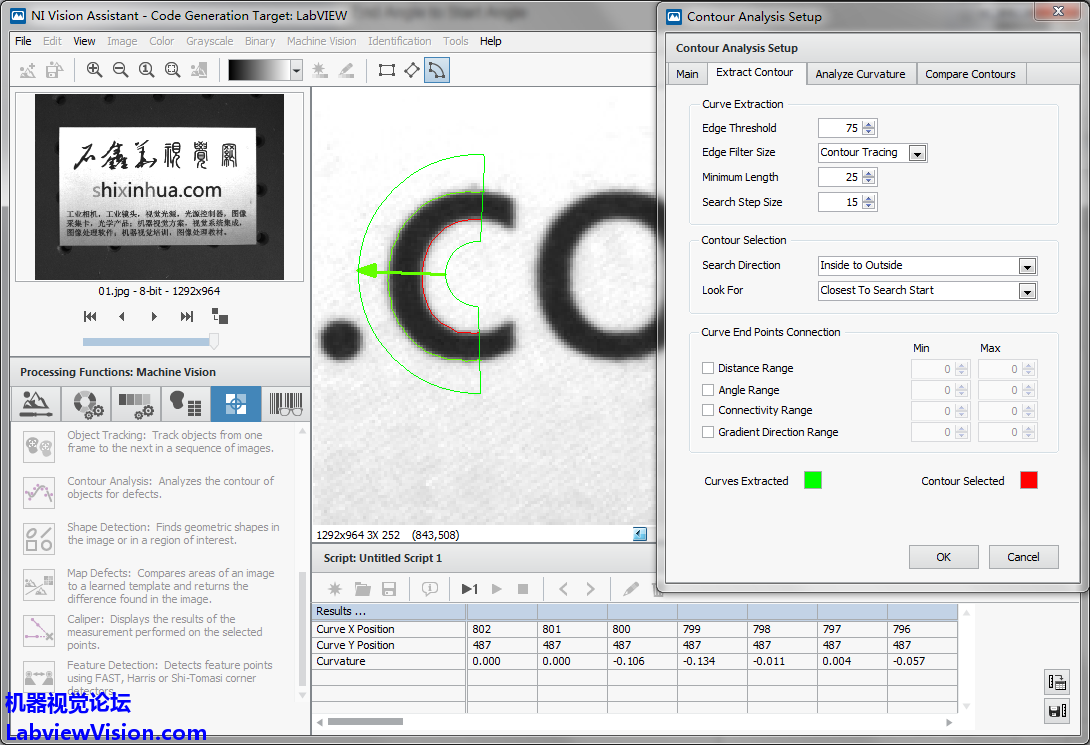This screenshot has width=1090, height=745.
Task: Click the Cancel button
Action: pyautogui.click(x=1023, y=557)
